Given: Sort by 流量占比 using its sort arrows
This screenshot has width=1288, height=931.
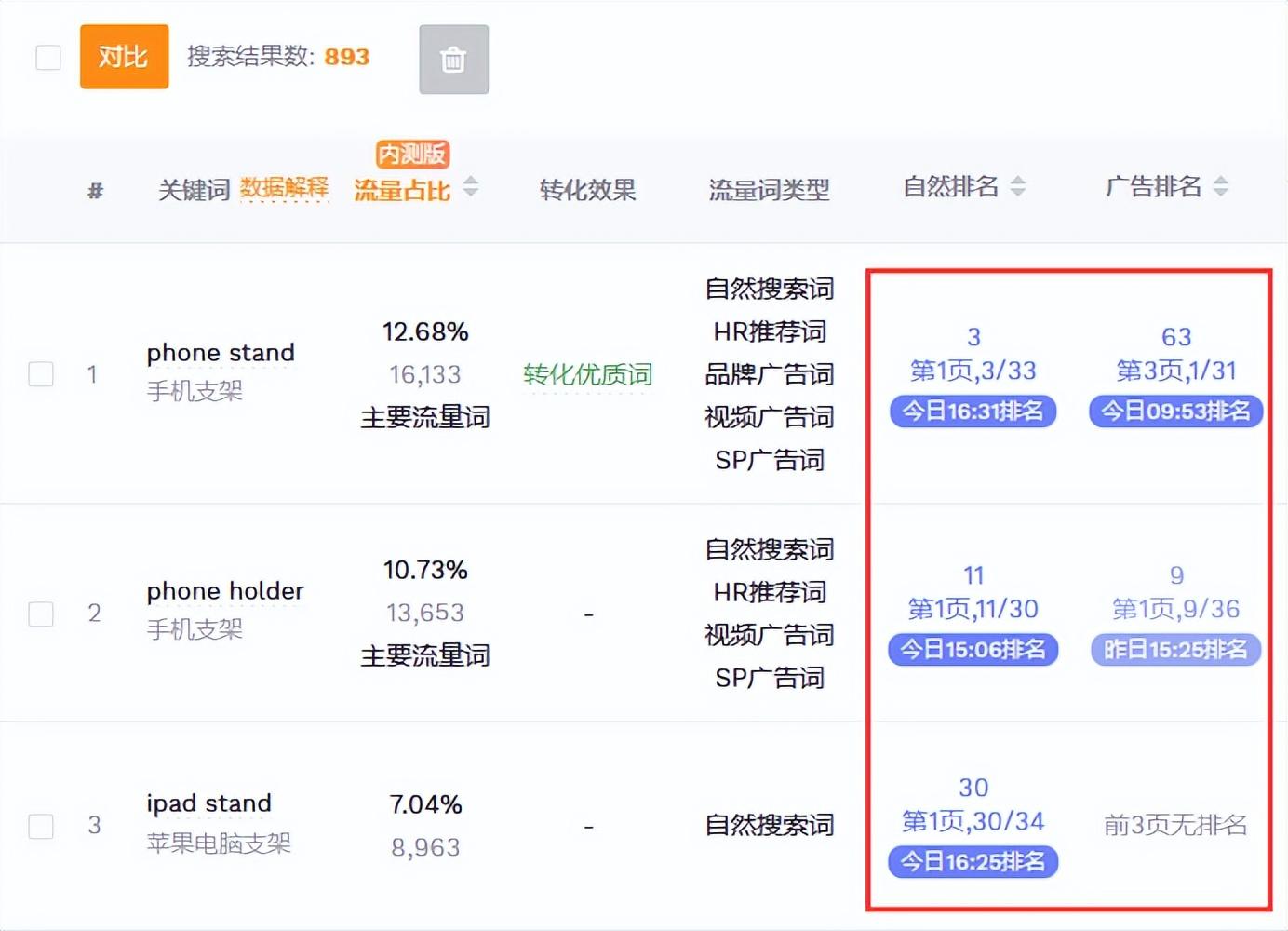Looking at the screenshot, I should pos(471,186).
